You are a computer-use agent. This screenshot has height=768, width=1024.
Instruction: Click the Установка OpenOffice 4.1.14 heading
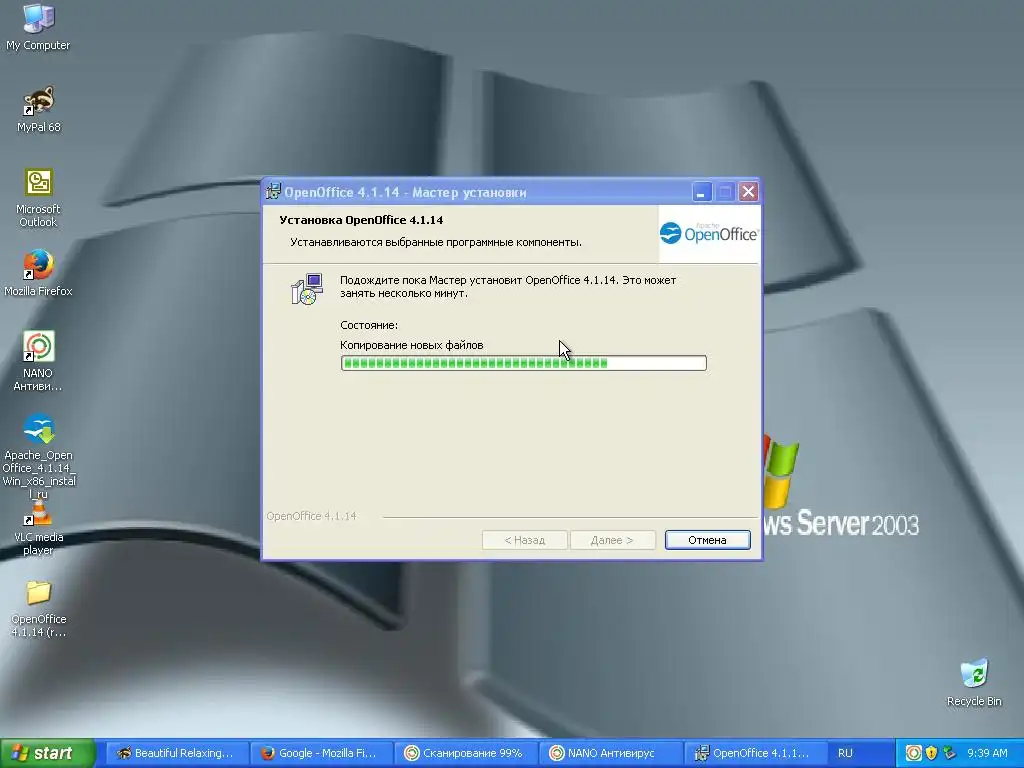tap(361, 220)
